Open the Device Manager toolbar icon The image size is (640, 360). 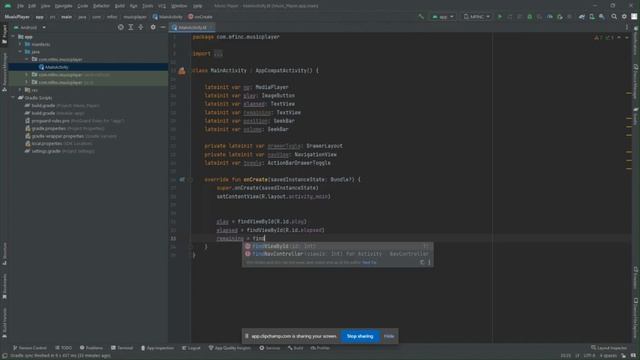592,17
